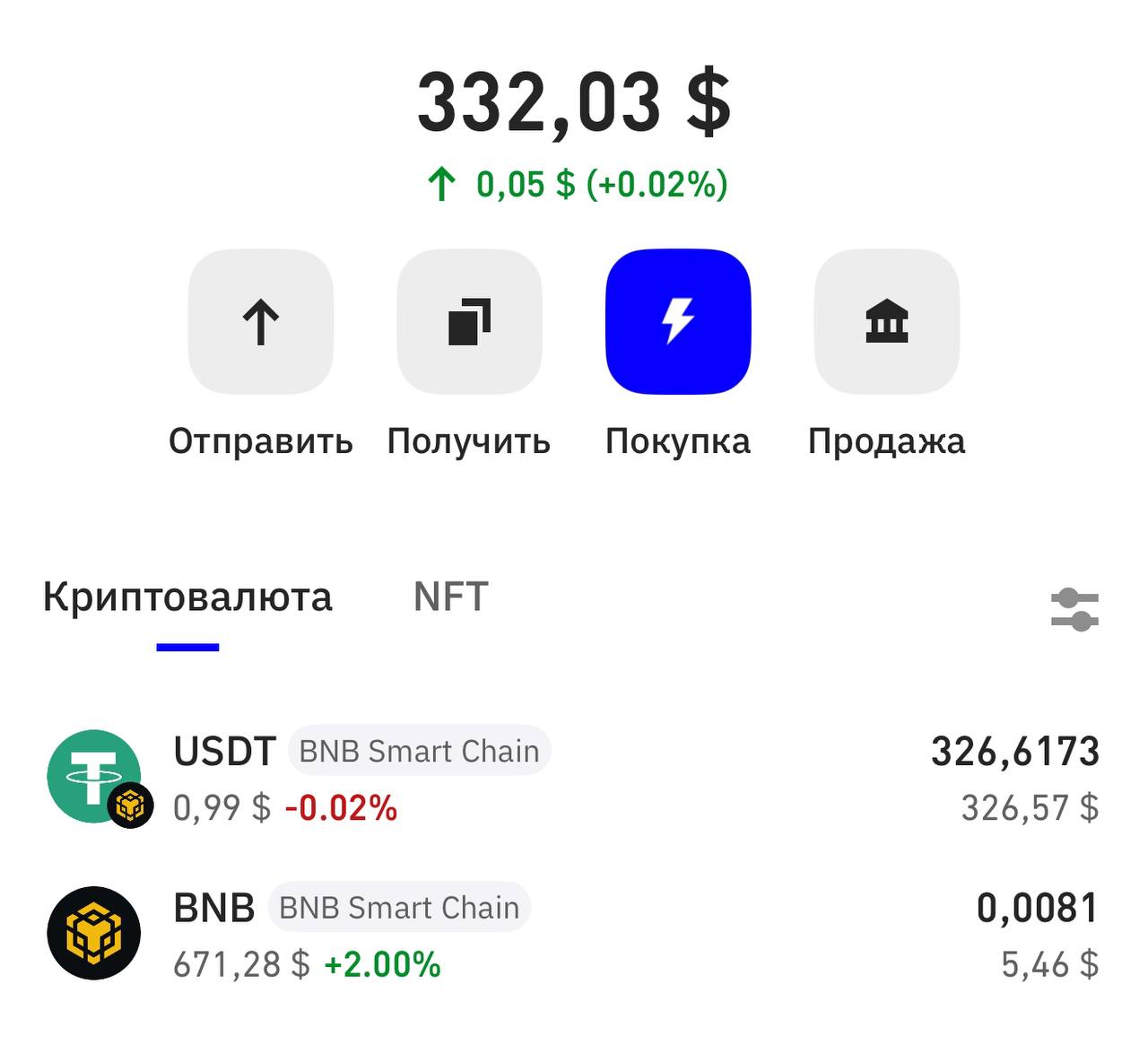Click BNB fiat value 5,46 $
The width and height of the screenshot is (1148, 1054).
pyautogui.click(x=1050, y=964)
